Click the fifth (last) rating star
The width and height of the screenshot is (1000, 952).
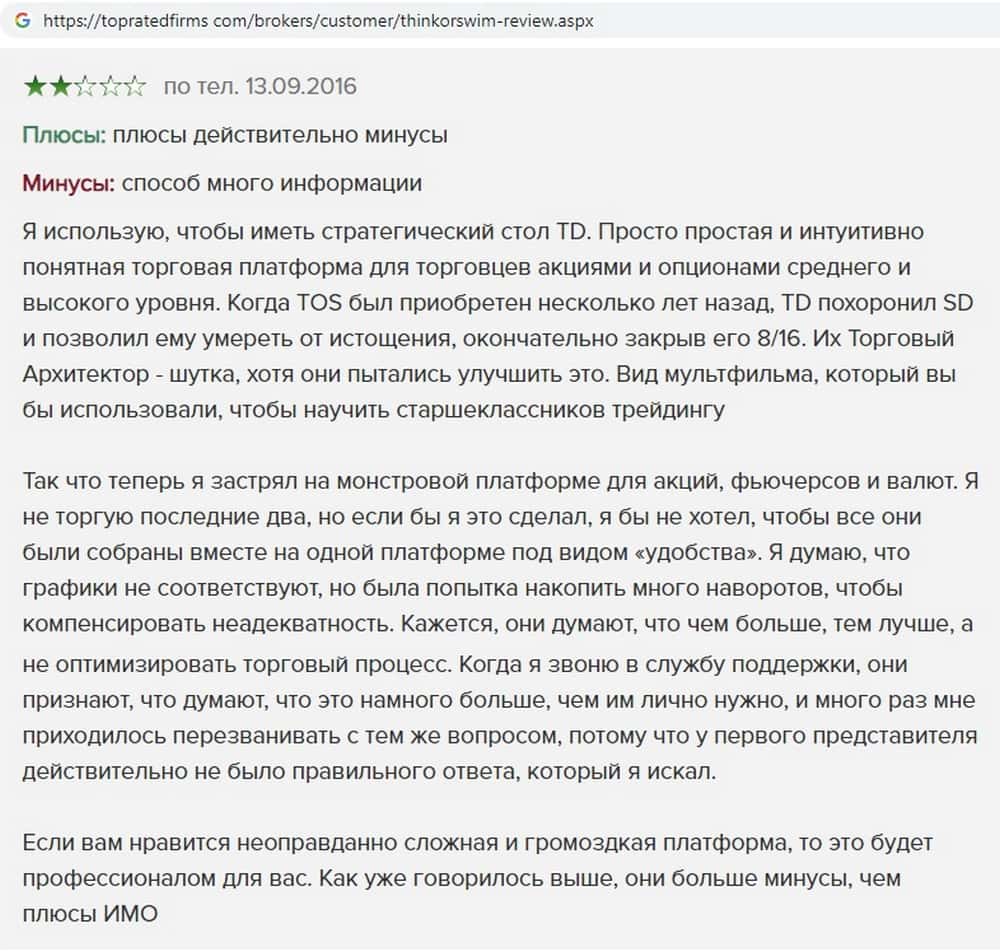134,87
